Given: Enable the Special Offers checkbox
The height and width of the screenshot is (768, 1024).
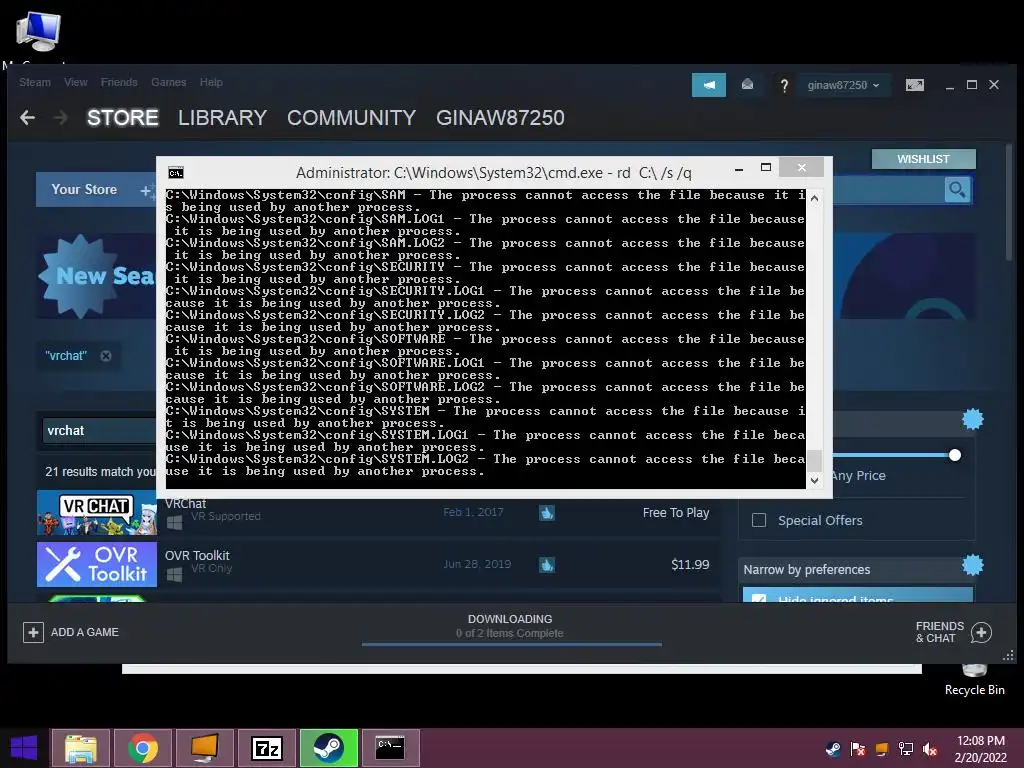Looking at the screenshot, I should [759, 520].
